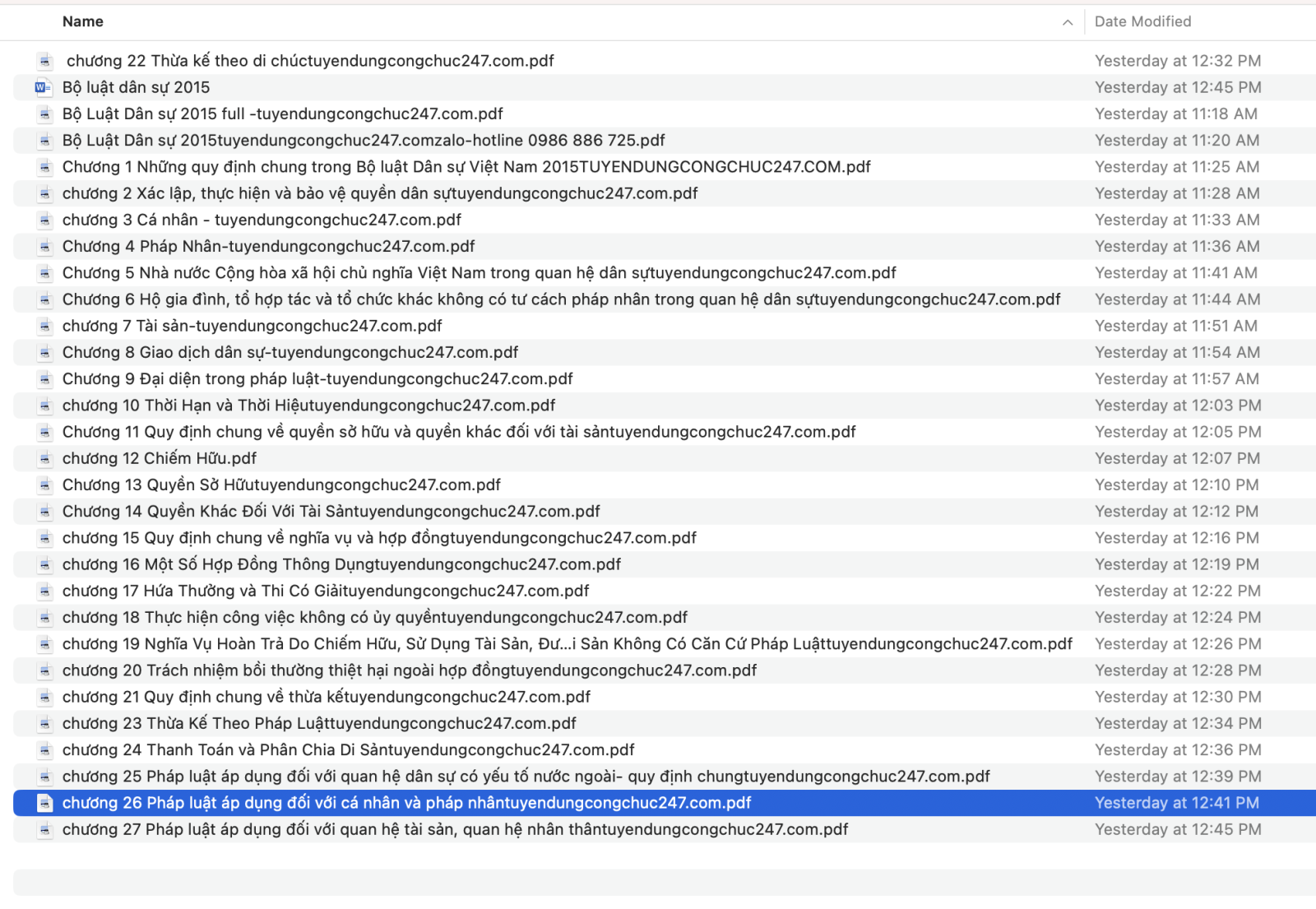1316x909 pixels.
Task: Click the date Yesterday at 12:45 PM for chương 27
Action: [x=1178, y=829]
